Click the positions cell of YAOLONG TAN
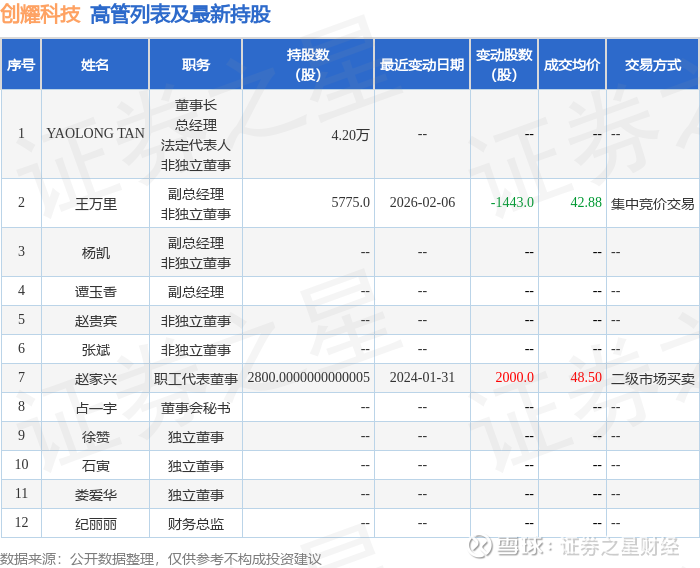 (196, 135)
